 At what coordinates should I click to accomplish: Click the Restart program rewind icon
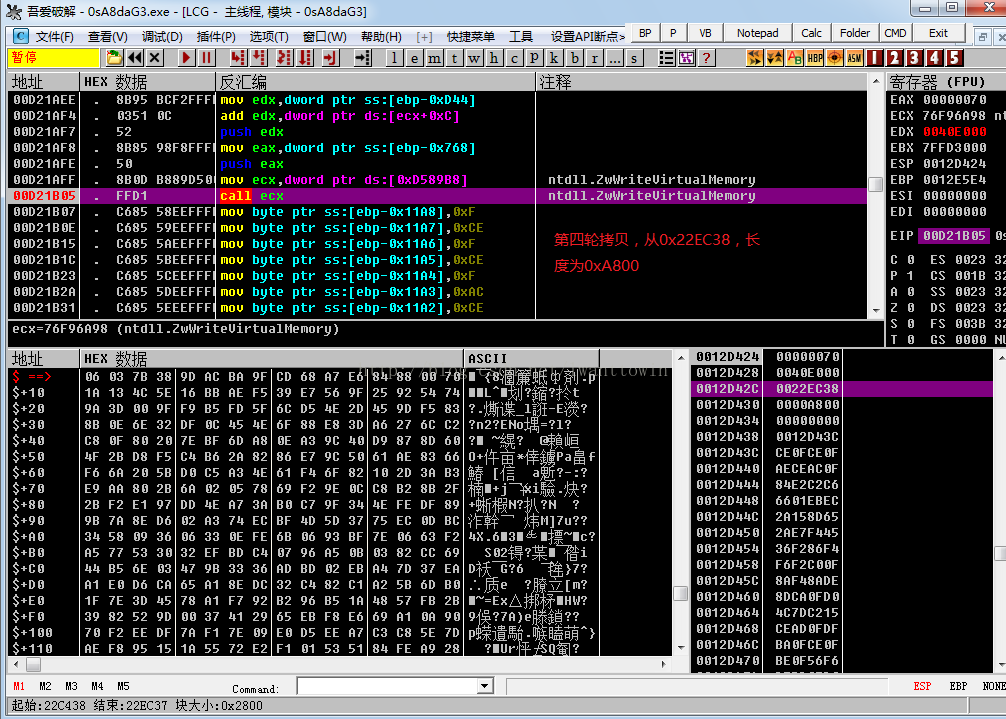pyautogui.click(x=135, y=58)
